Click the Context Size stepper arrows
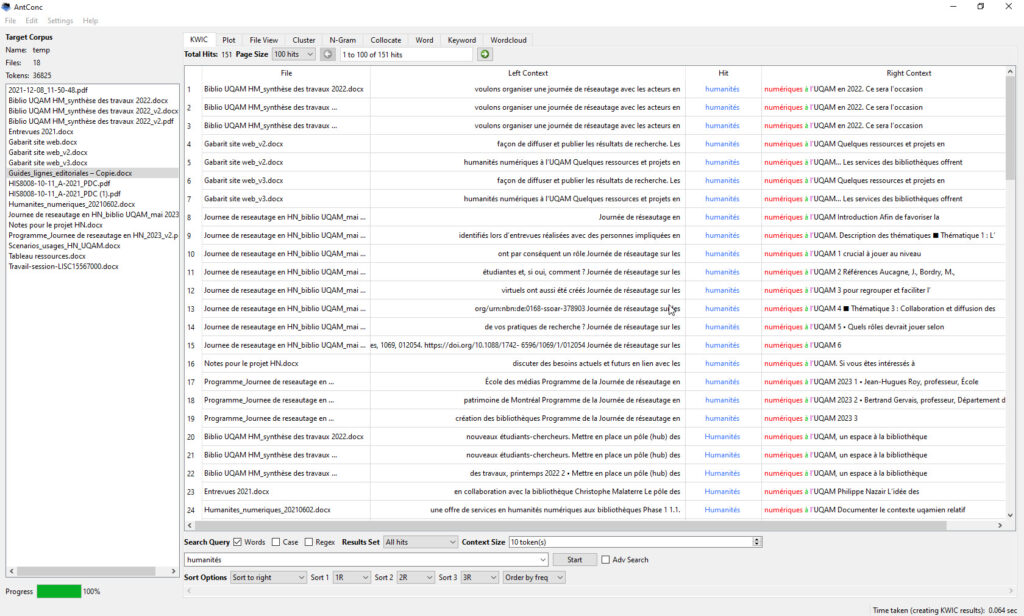 [757, 542]
